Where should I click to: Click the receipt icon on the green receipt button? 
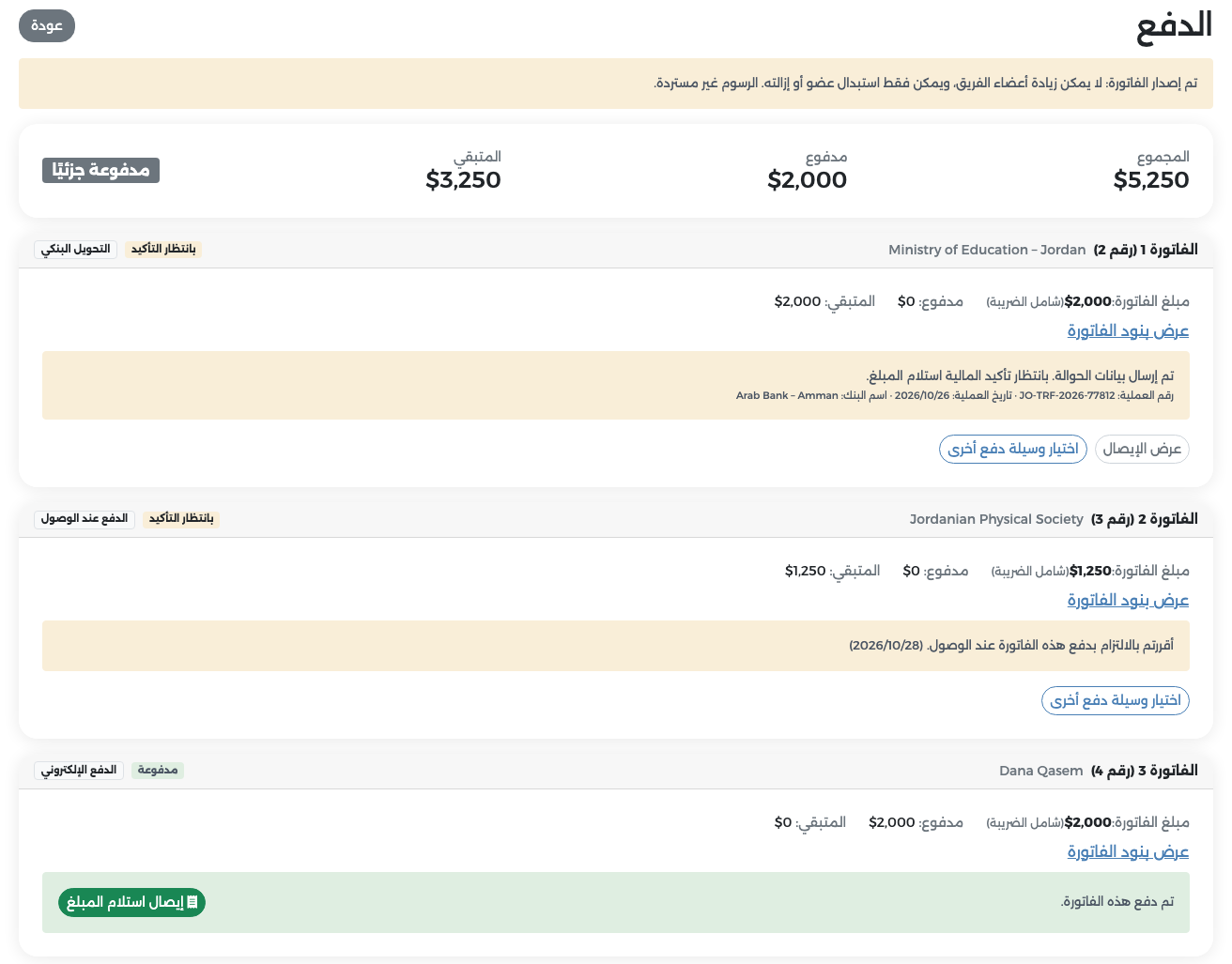pos(192,902)
